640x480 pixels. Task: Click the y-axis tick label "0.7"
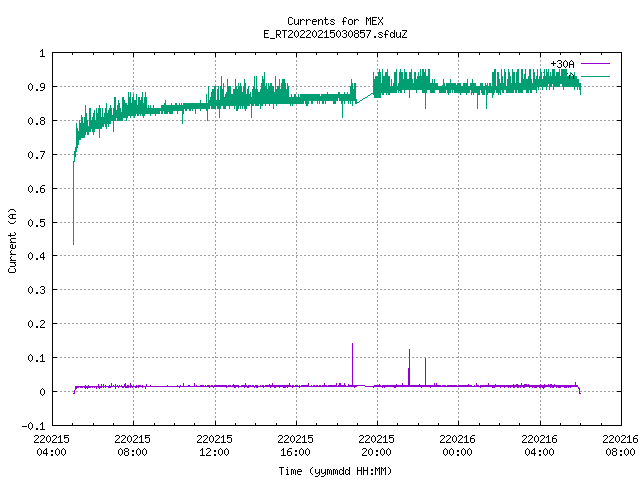click(36, 155)
